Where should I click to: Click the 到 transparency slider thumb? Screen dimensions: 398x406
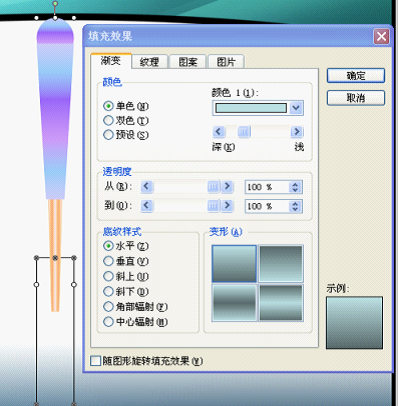point(213,206)
